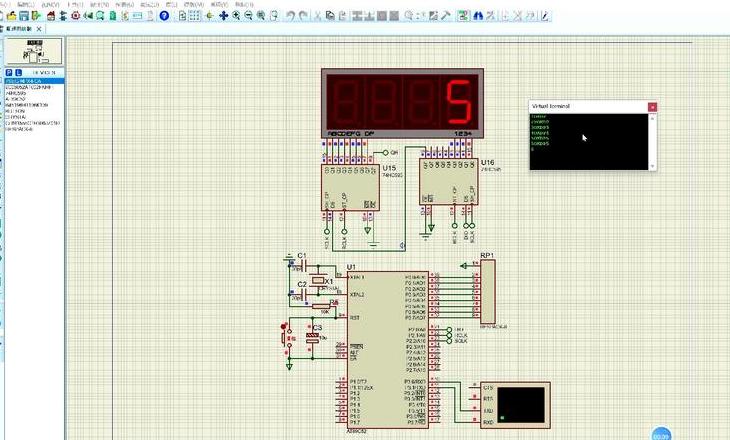Viewport: 730px width, 440px height.
Task: Toggle the wire autorouter icon
Action: click(x=463, y=16)
